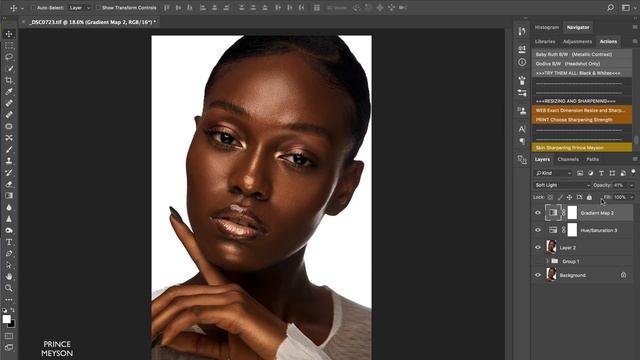Enable Show Transform Controls checkbox

point(98,7)
